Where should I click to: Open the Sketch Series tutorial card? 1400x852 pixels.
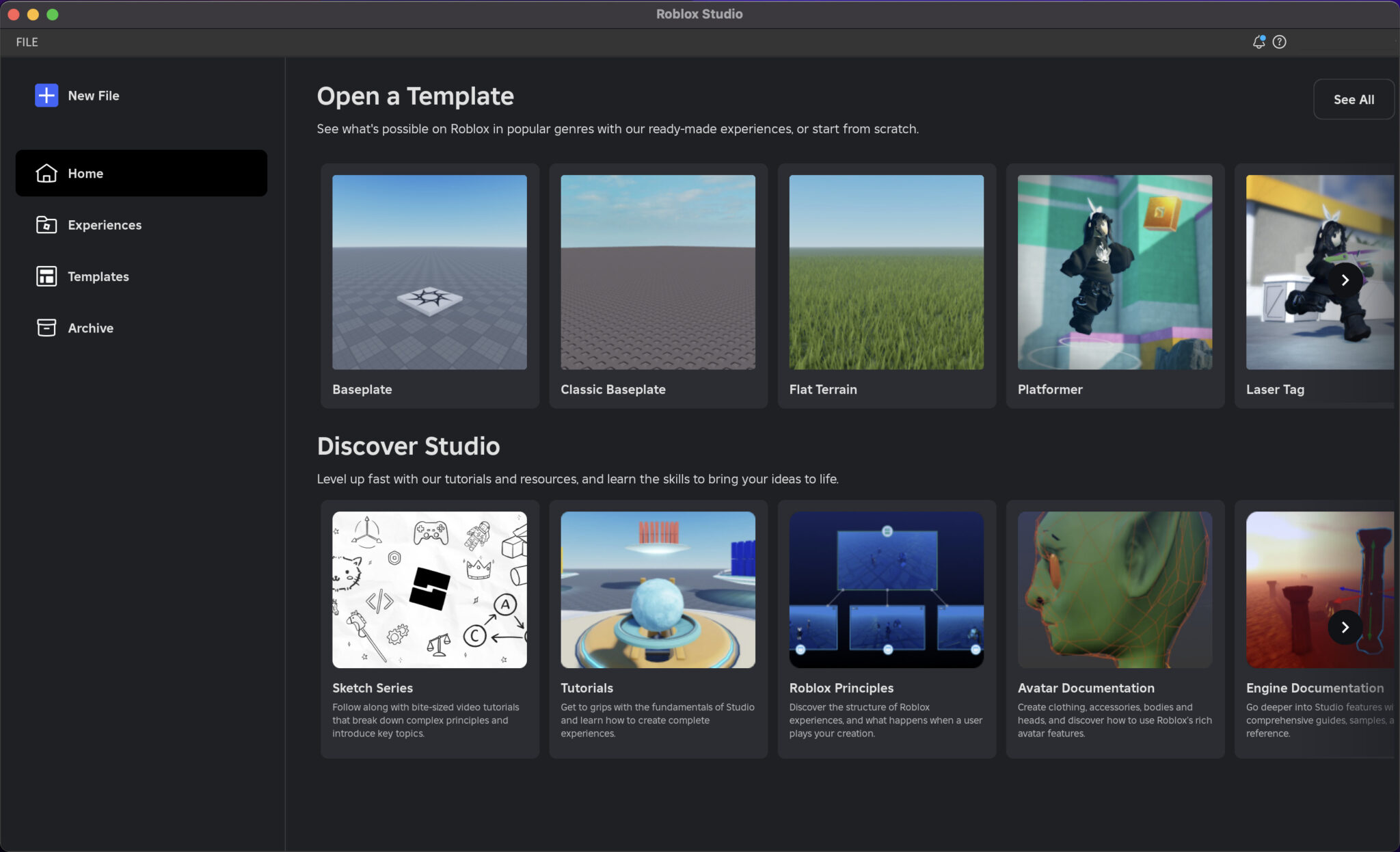[429, 589]
